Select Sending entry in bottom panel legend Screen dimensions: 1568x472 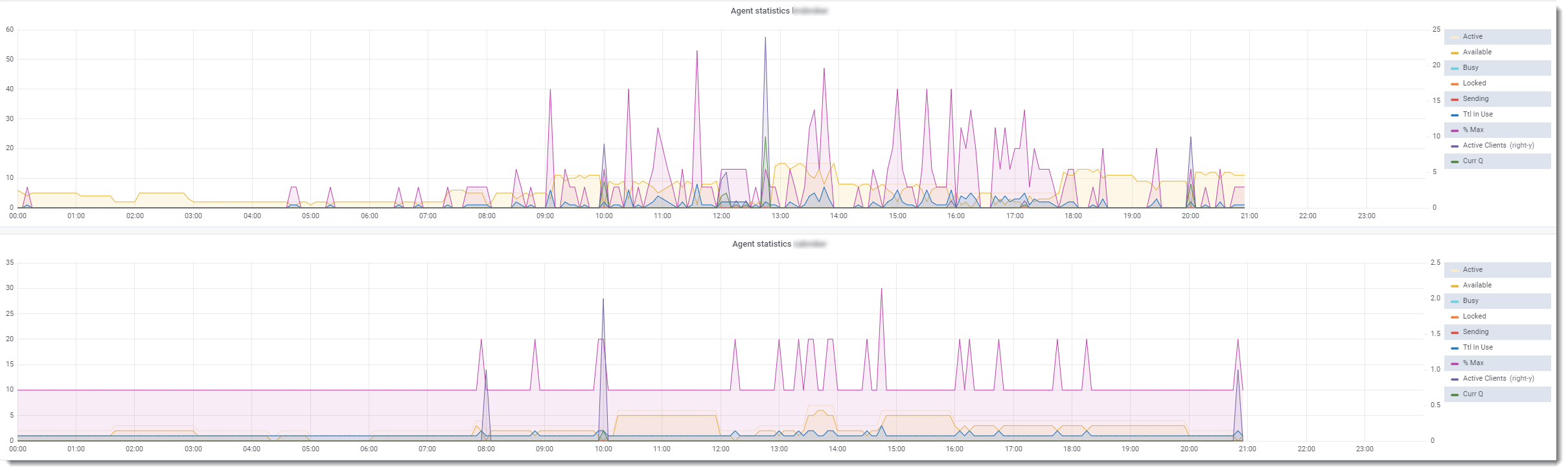[x=1475, y=332]
